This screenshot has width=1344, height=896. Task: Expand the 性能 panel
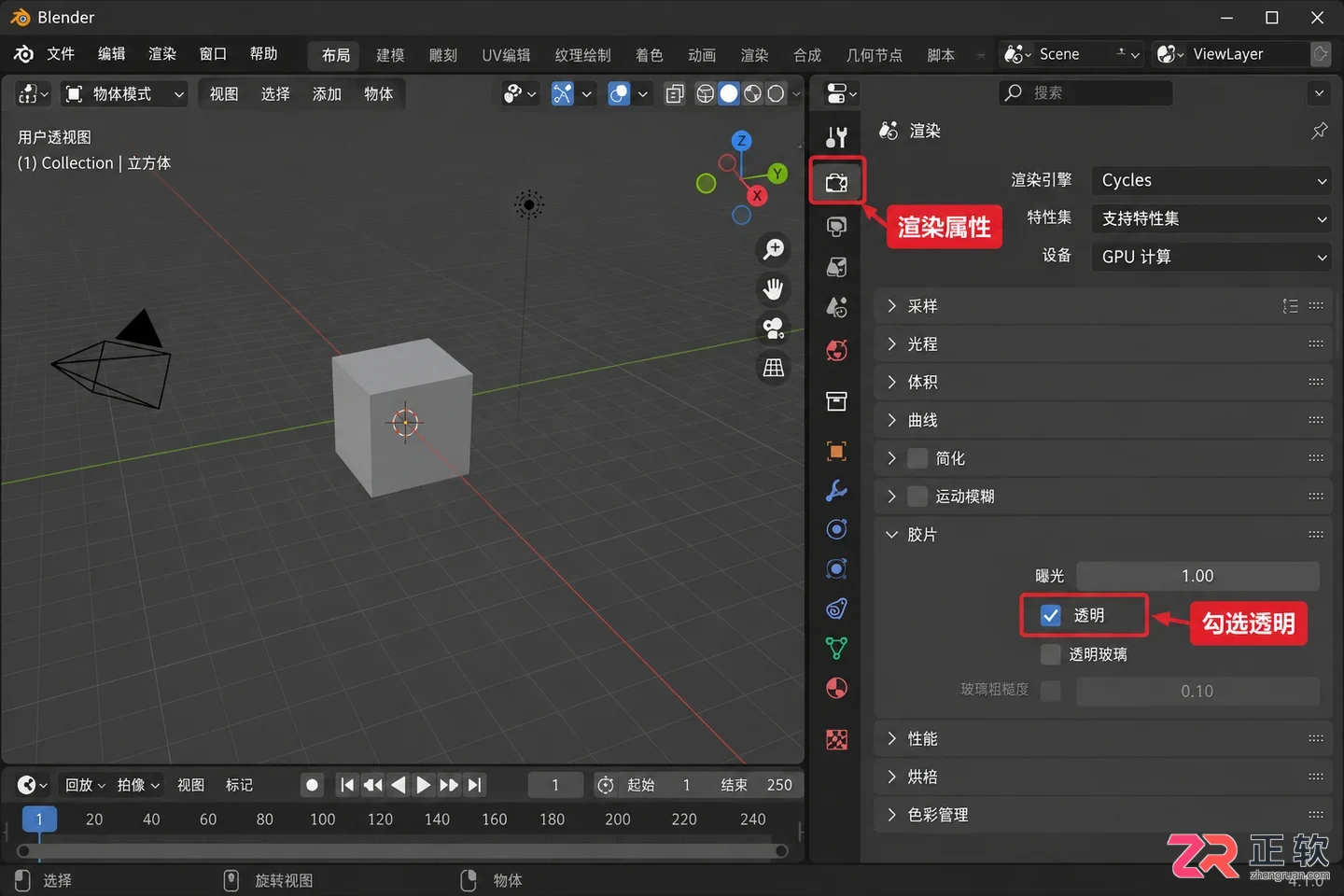point(1101,738)
